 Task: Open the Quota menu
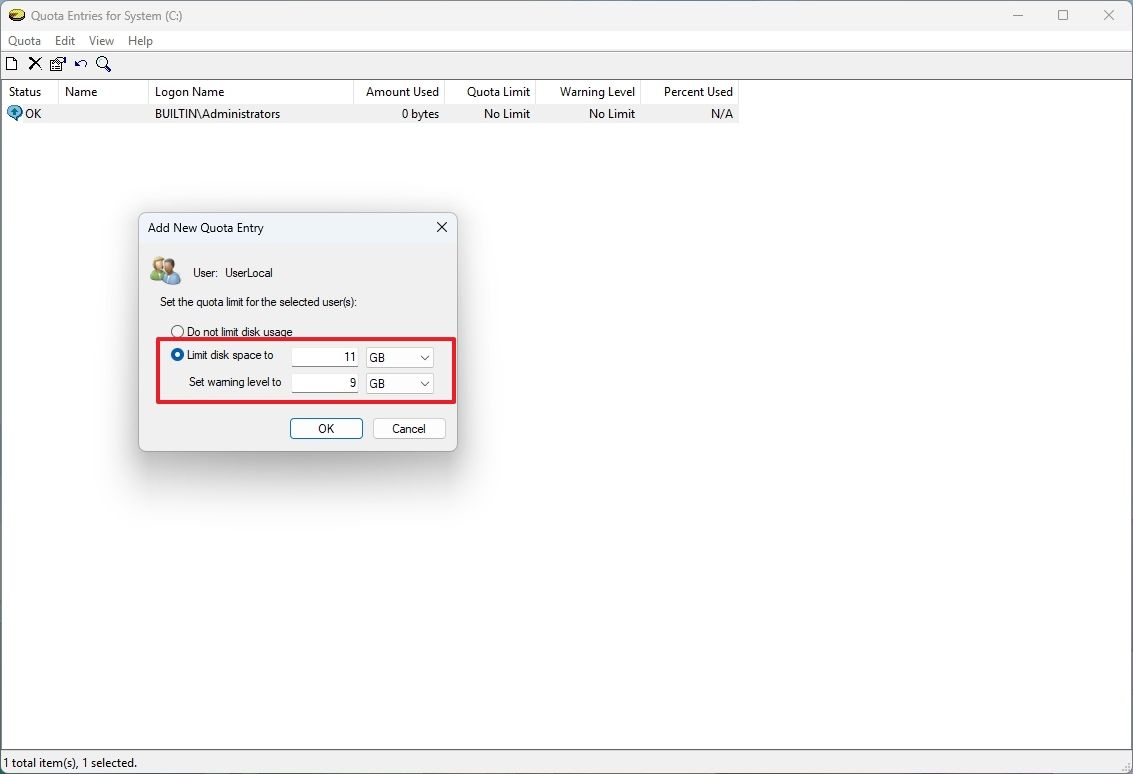pyautogui.click(x=24, y=40)
